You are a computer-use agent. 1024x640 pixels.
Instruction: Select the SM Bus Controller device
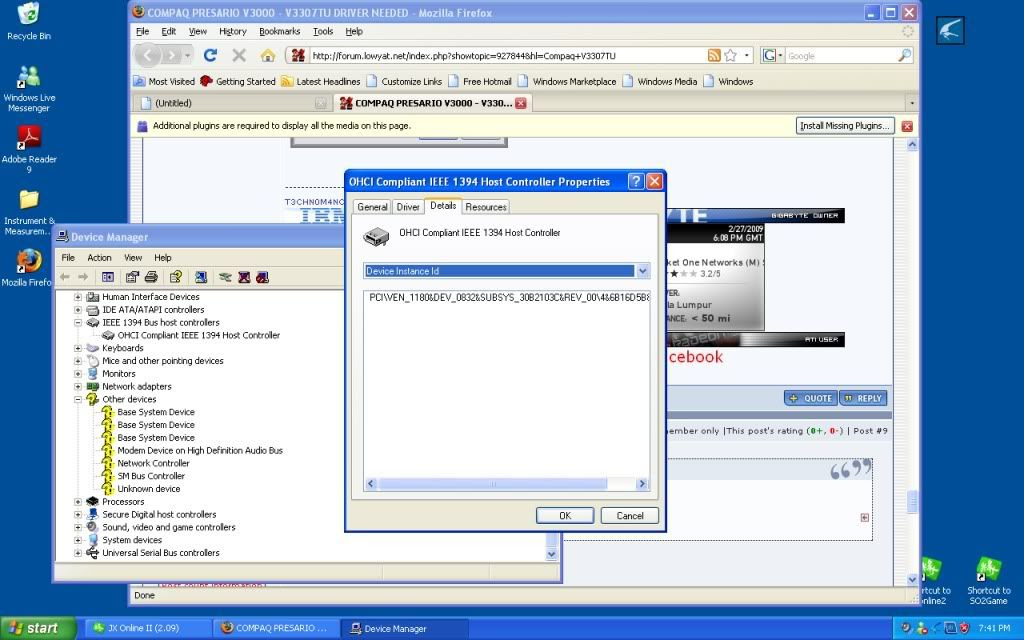[x=151, y=476]
